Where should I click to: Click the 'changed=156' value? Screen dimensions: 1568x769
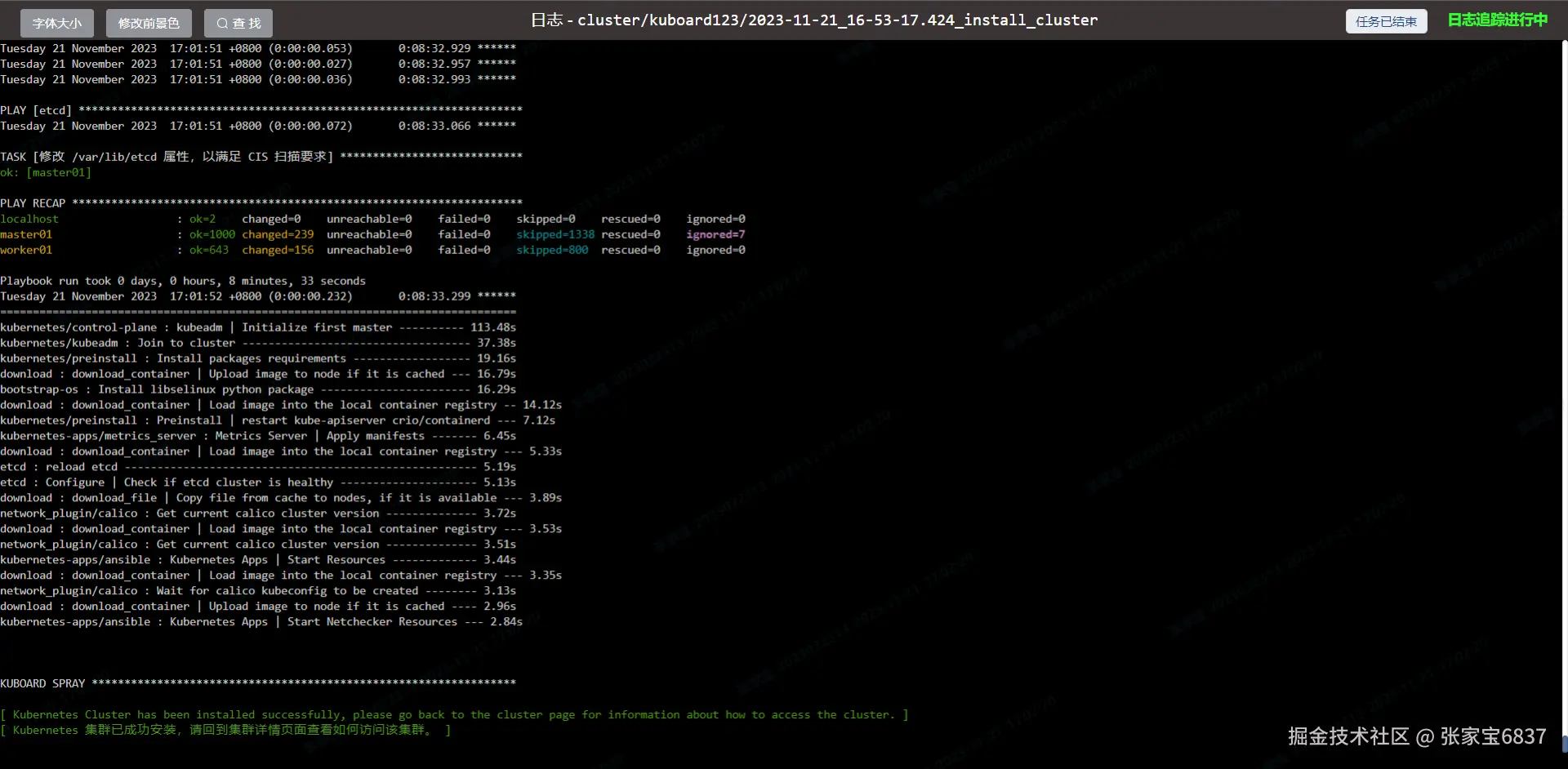pos(278,250)
